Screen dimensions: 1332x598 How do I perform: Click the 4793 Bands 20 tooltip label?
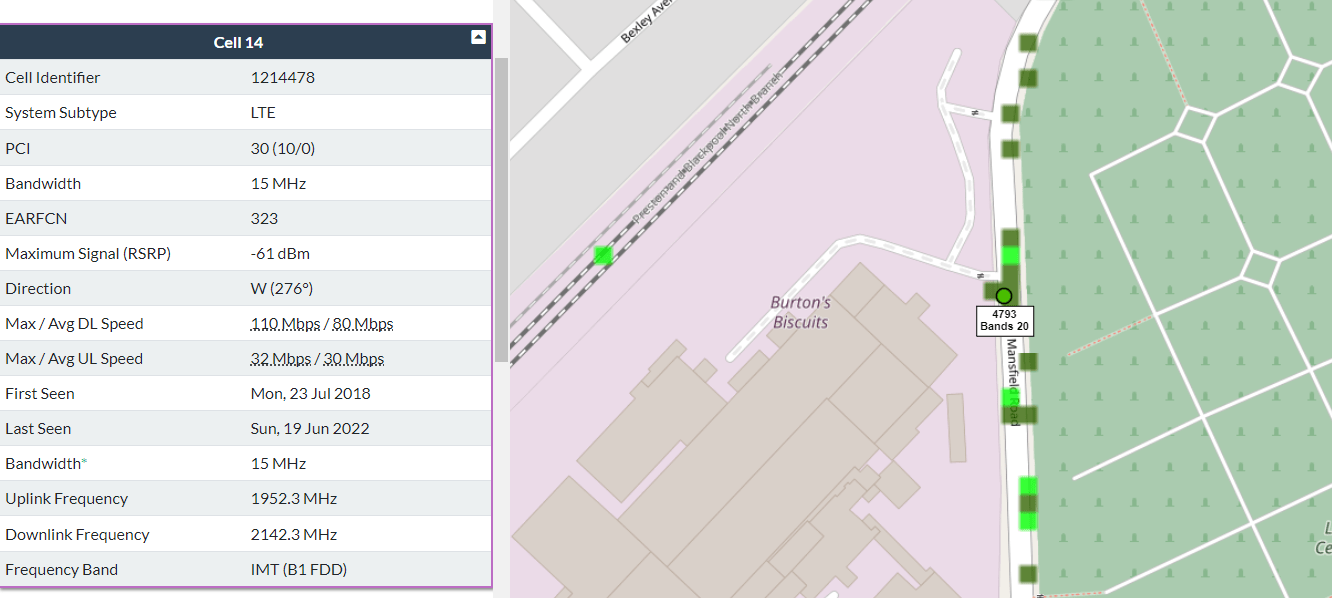click(1004, 321)
